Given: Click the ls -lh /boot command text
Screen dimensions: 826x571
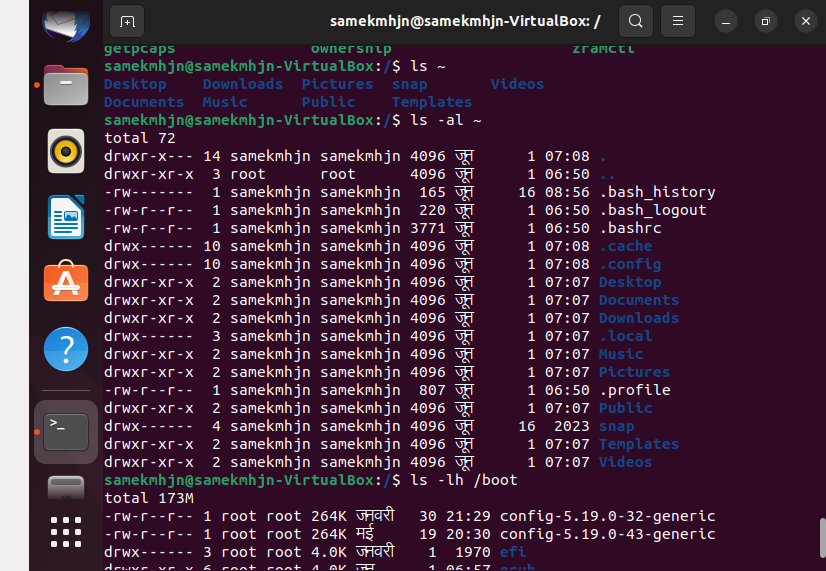Looking at the screenshot, I should click(463, 480).
